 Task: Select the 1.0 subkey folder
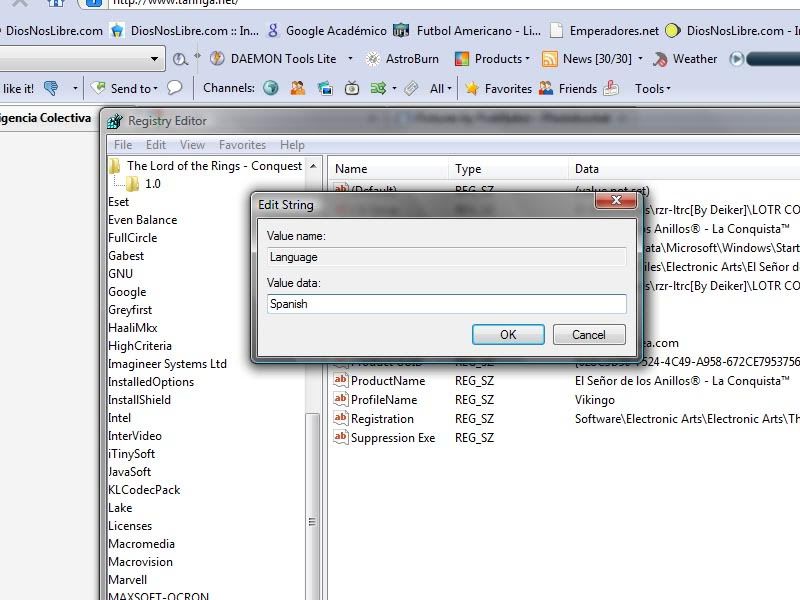pos(153,184)
